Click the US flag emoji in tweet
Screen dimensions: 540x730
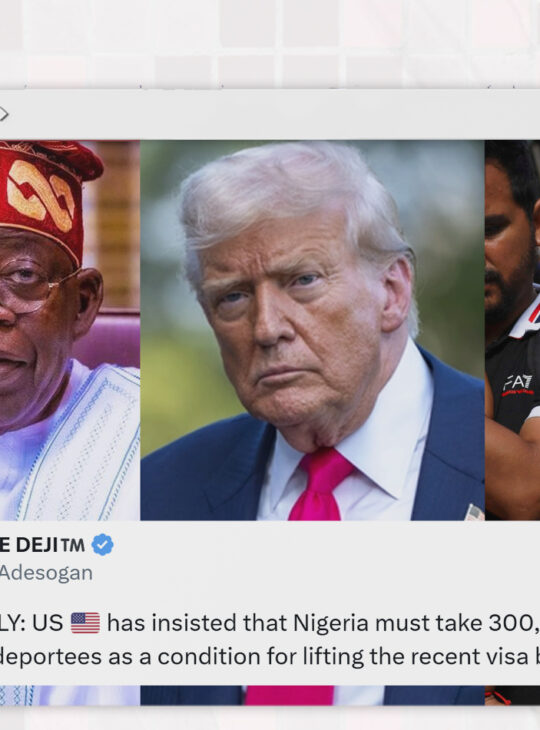(85, 623)
